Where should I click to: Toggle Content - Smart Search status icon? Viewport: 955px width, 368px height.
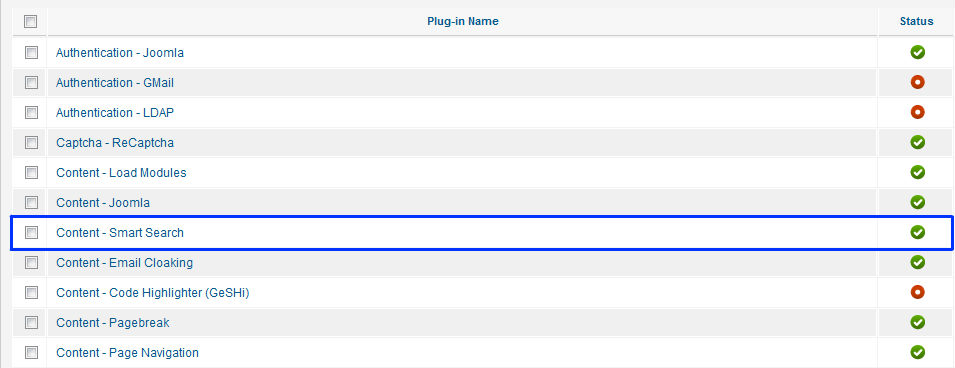917,232
